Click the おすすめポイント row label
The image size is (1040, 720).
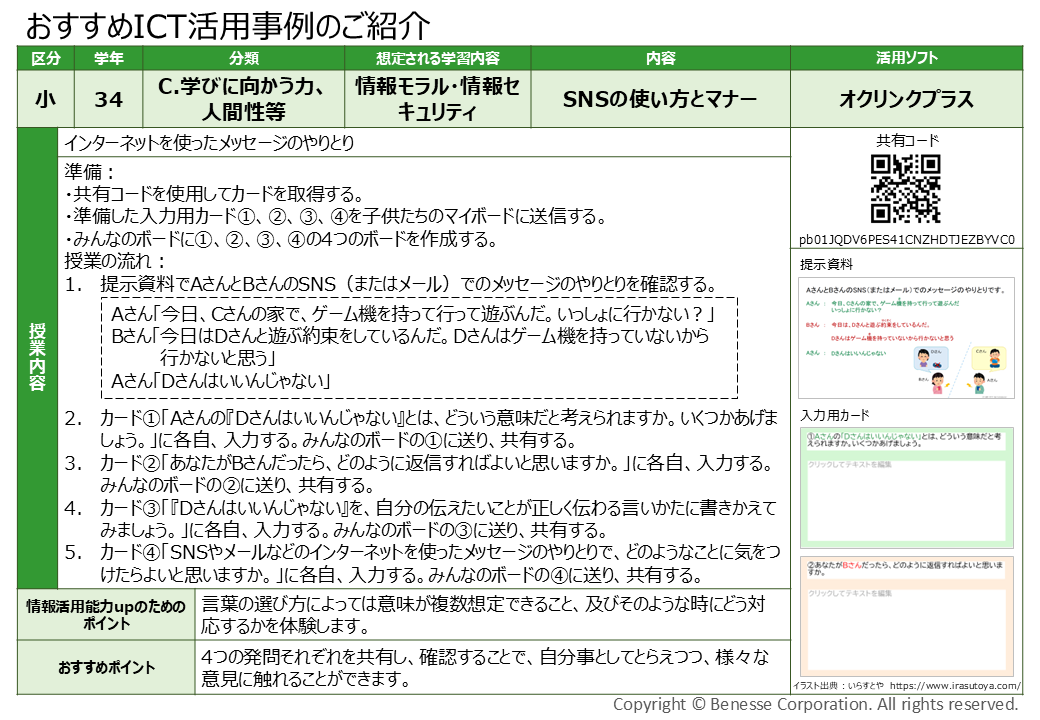point(110,665)
